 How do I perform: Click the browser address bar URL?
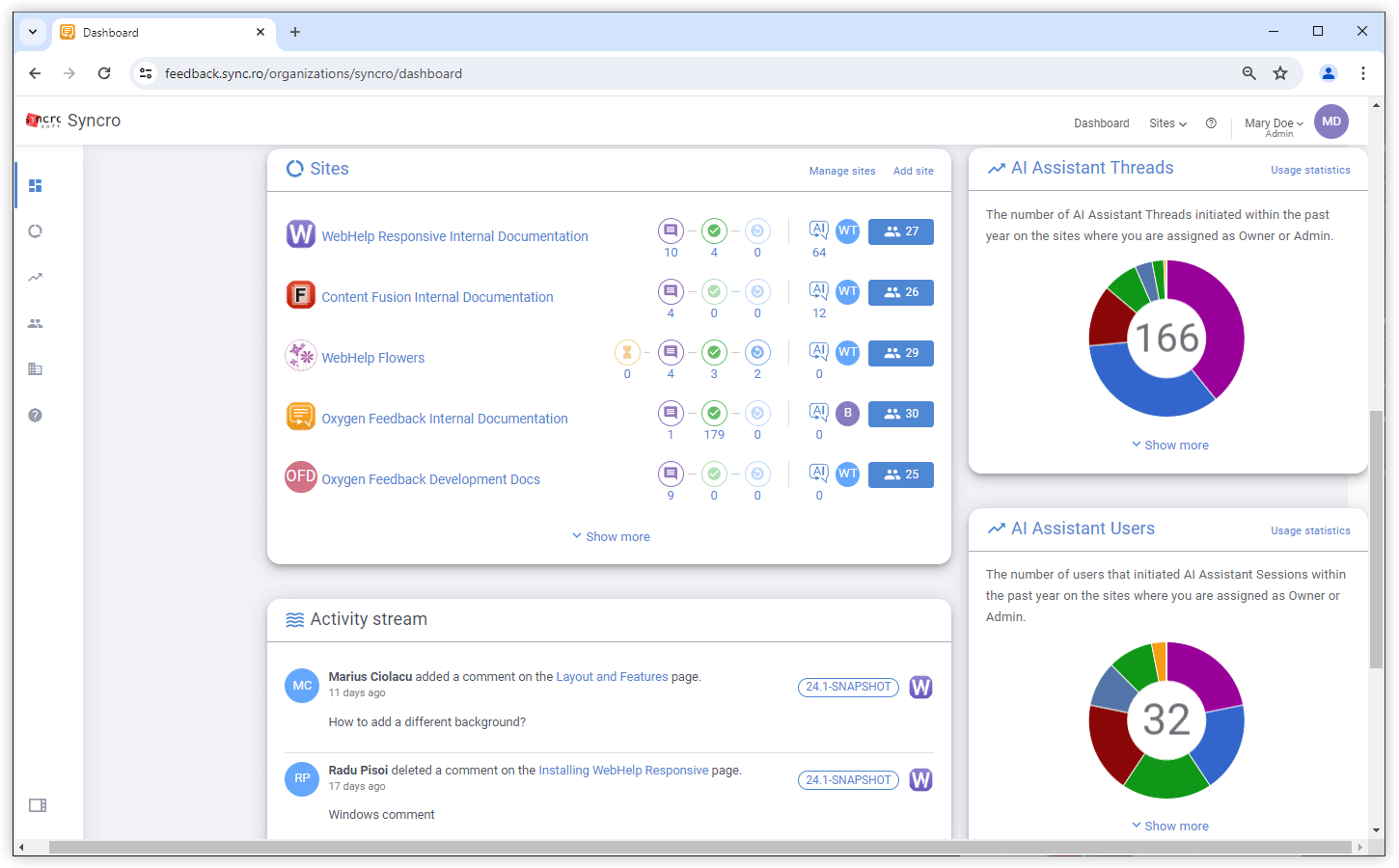314,73
